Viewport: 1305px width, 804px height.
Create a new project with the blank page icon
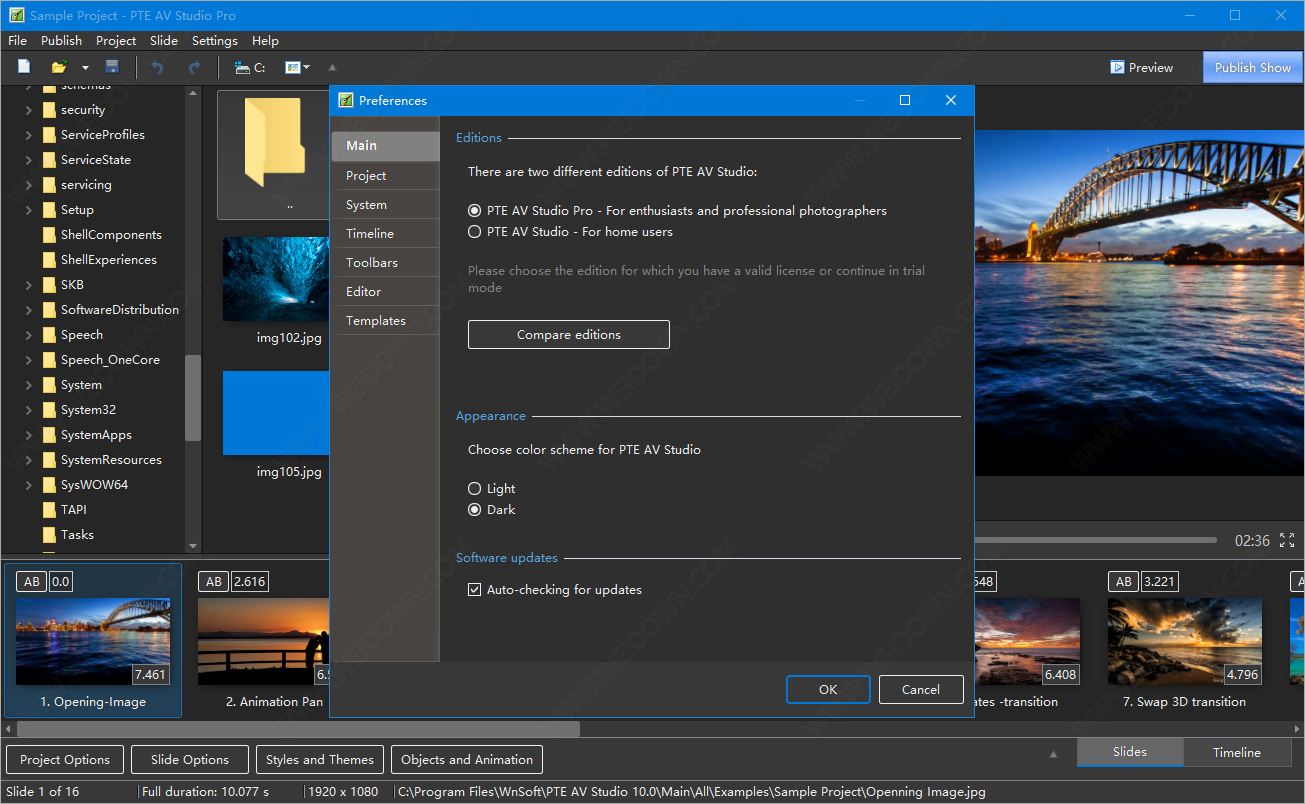[24, 67]
